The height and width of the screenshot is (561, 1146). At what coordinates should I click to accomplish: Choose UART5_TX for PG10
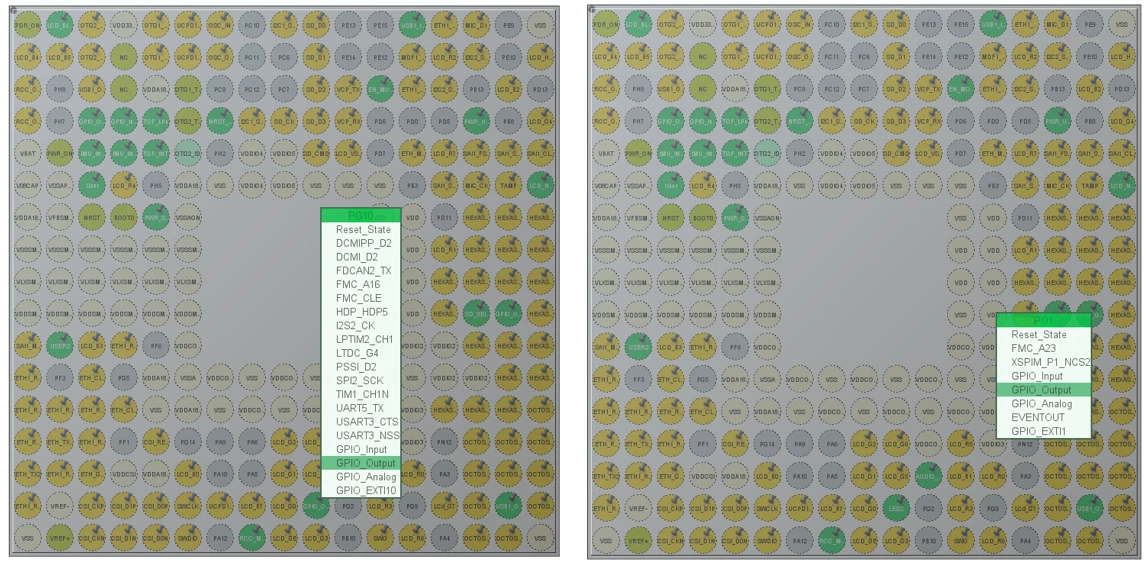tap(361, 408)
